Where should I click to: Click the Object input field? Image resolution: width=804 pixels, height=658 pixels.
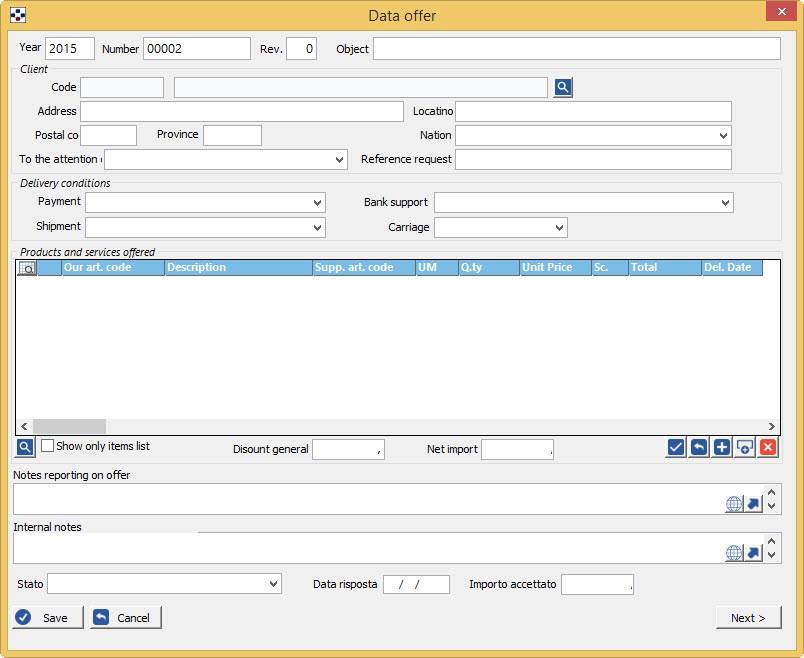click(x=576, y=49)
